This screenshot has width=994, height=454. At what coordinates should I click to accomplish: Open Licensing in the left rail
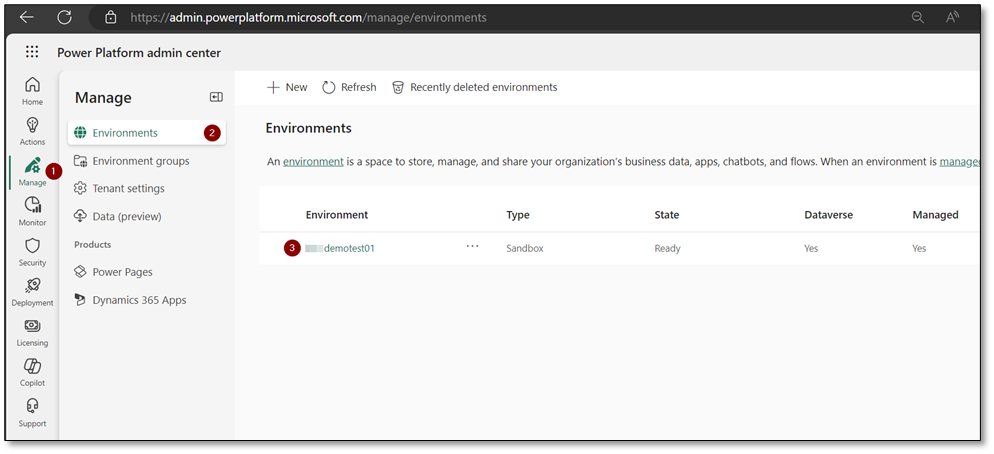[x=32, y=331]
